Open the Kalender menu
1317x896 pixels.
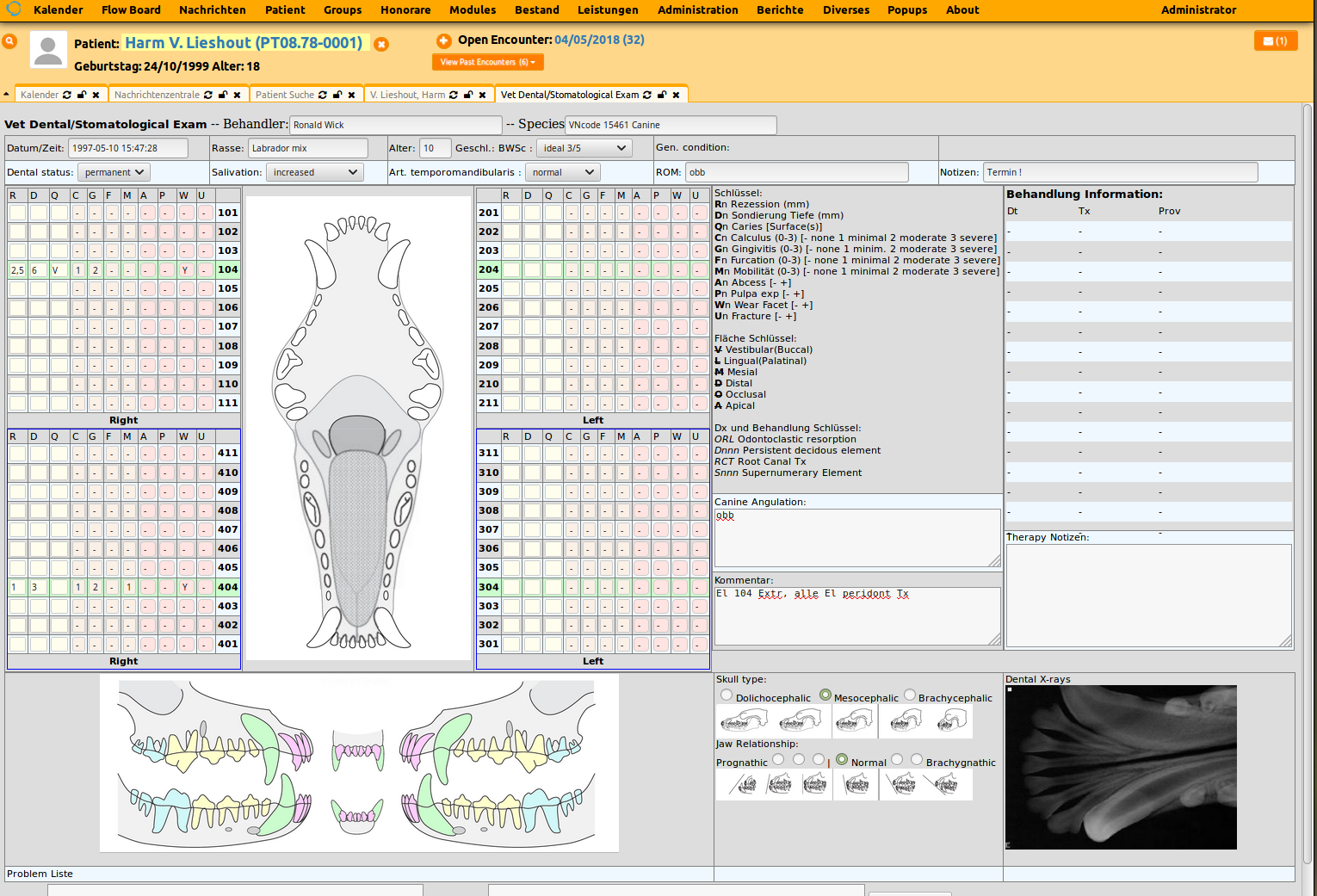[x=59, y=10]
